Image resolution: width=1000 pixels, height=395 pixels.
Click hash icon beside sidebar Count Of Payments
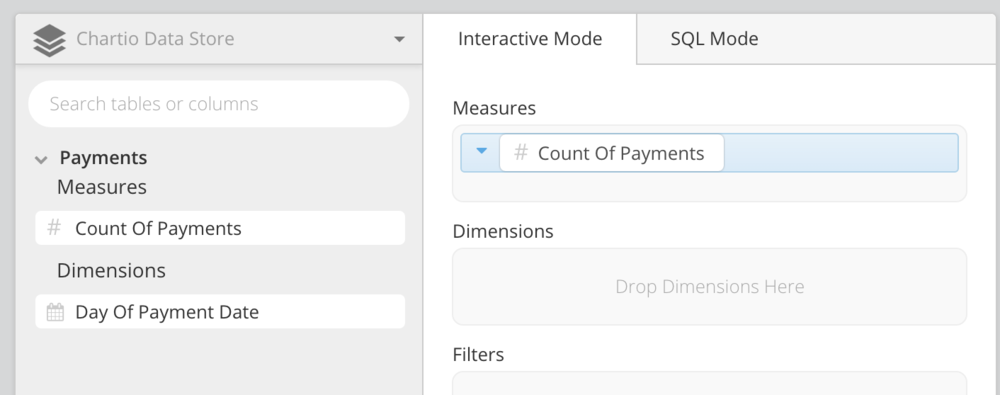(x=54, y=227)
